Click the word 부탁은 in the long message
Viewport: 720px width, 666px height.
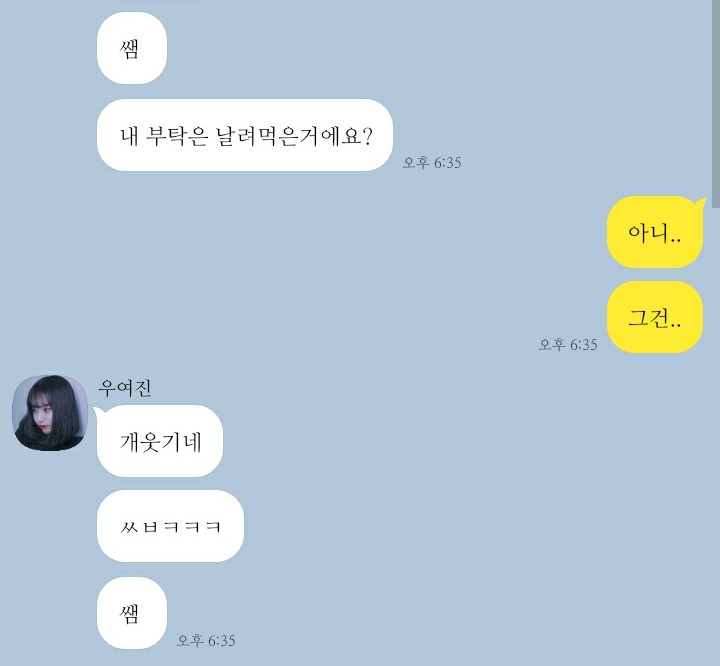[x=177, y=136]
